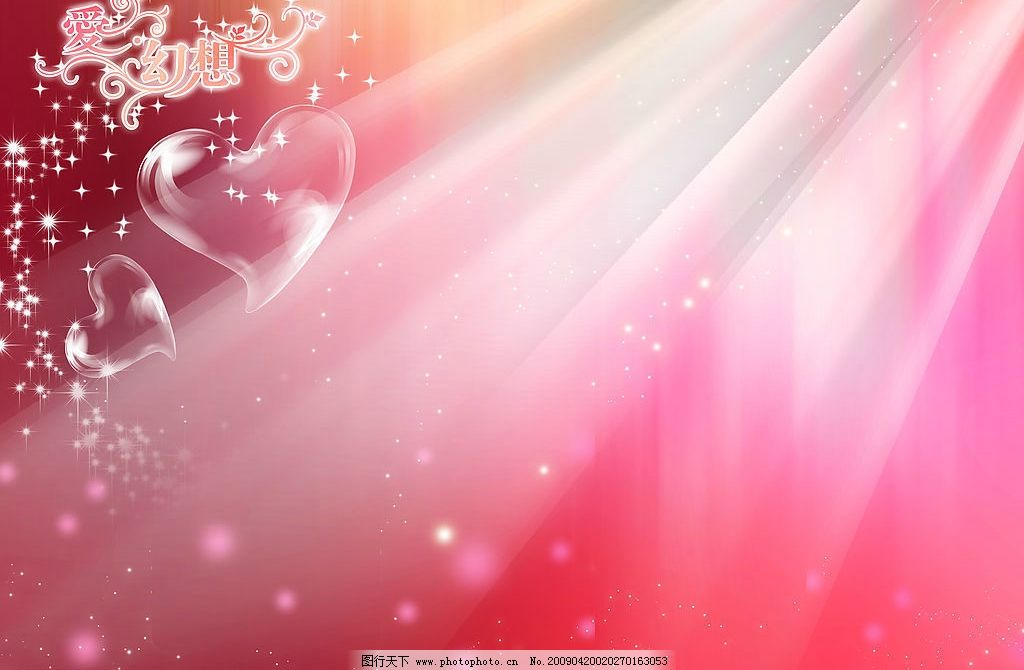The width and height of the screenshot is (1024, 670).
Task: Click the swirl flourish left of 爱
Action: [50, 68]
